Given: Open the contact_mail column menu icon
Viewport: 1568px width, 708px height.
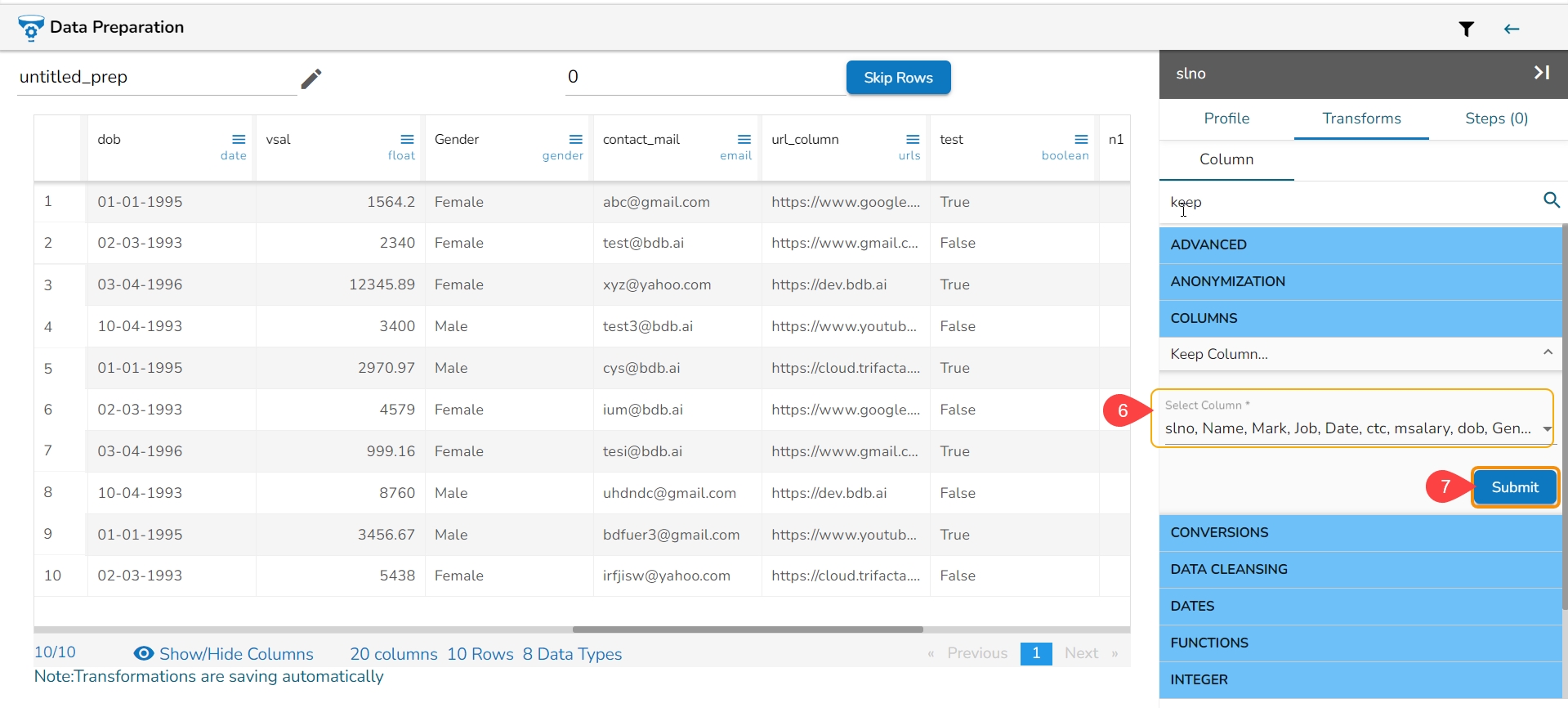Looking at the screenshot, I should coord(744,140).
